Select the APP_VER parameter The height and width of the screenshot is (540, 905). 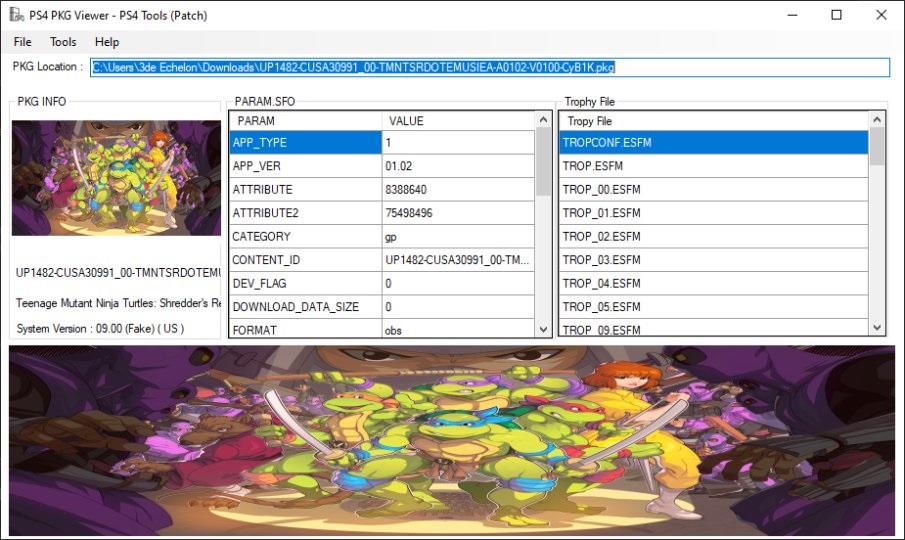tap(305, 166)
